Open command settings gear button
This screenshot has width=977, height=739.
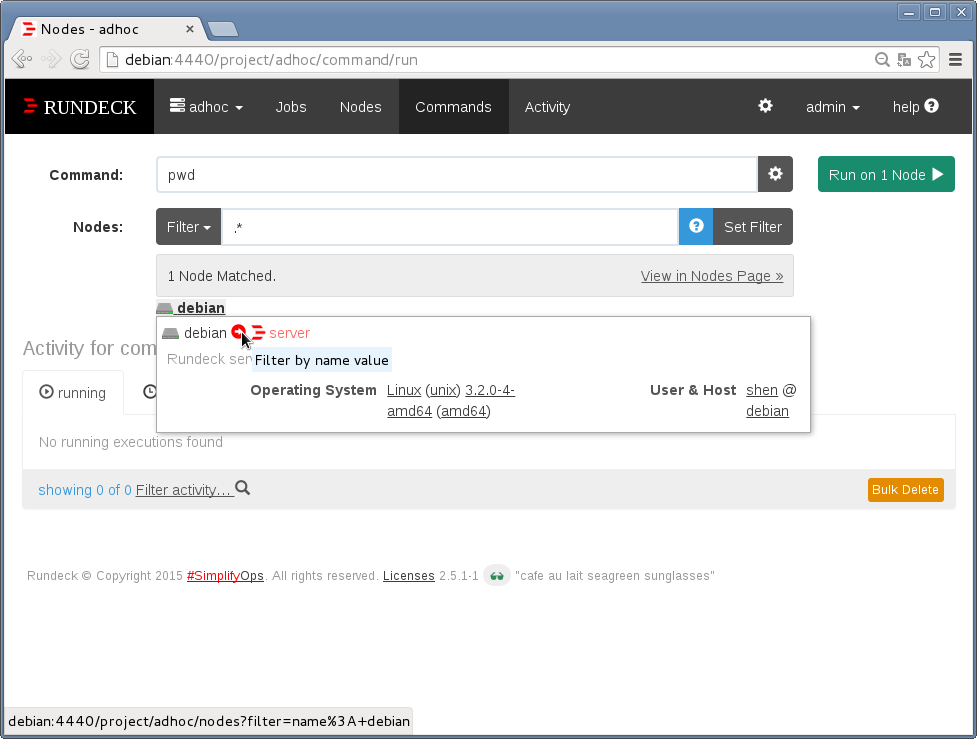775,174
